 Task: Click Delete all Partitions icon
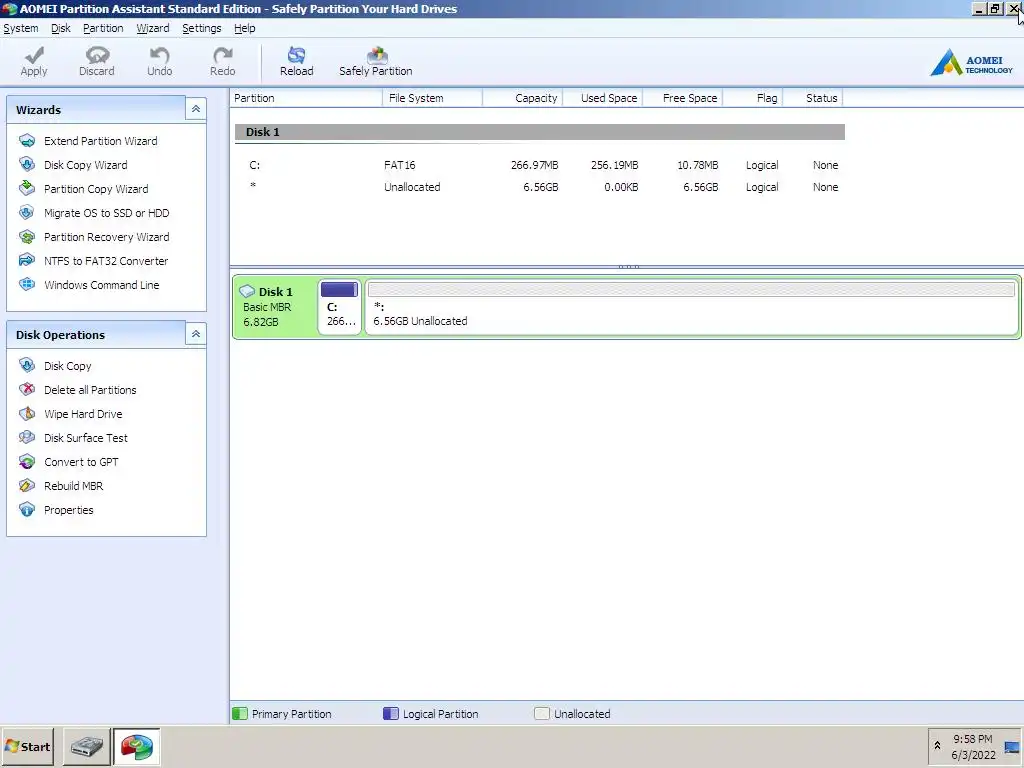point(27,389)
